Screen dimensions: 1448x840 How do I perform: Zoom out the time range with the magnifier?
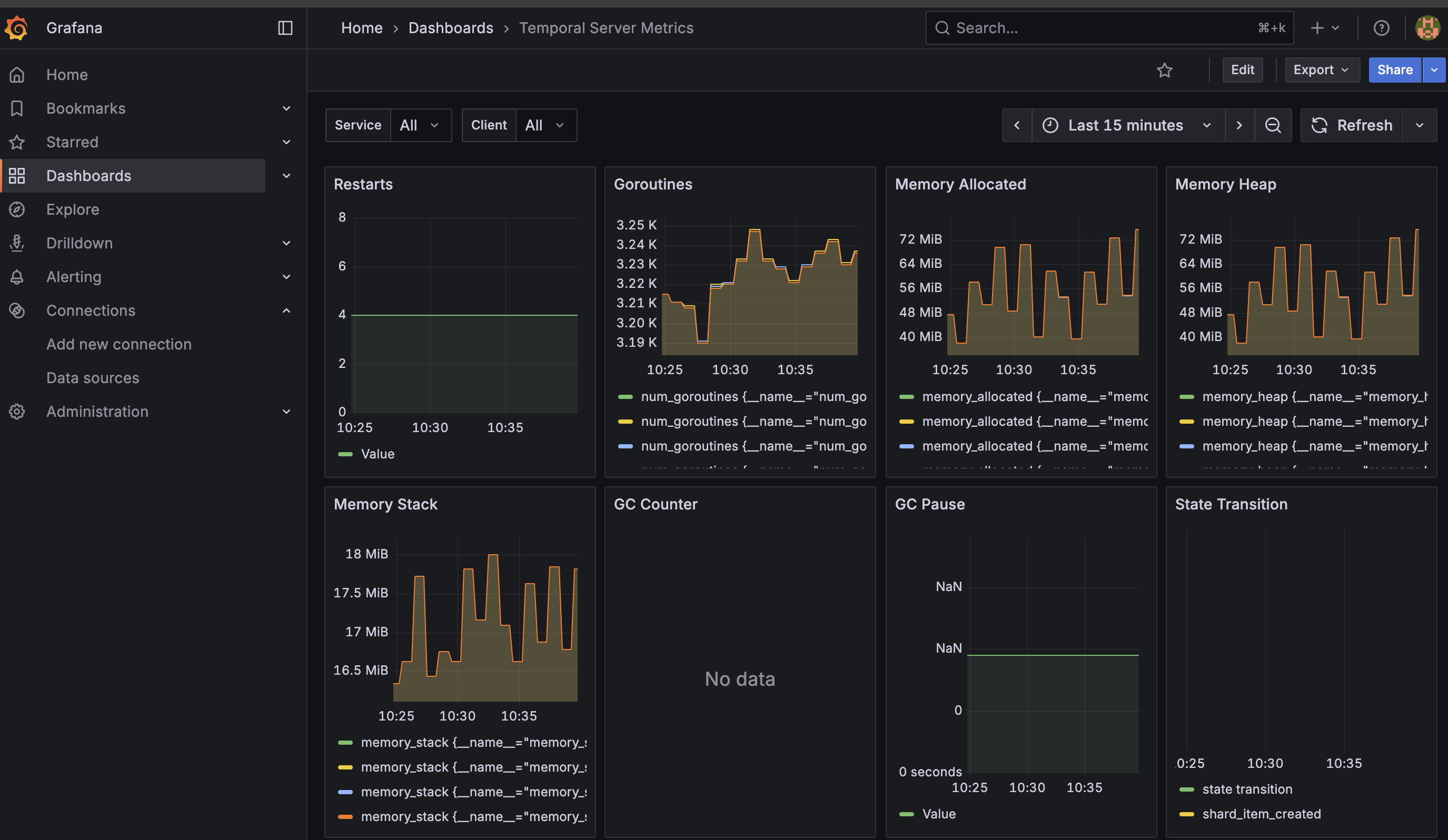pos(1273,125)
